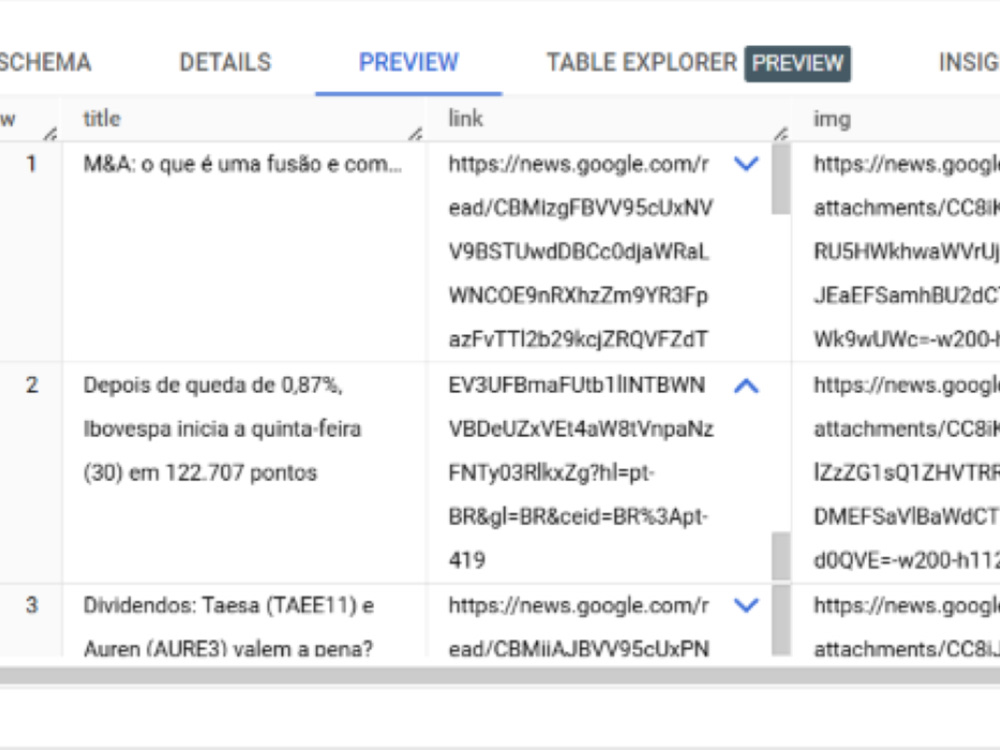Select the title 'Depois de queda de 0,87%'

coord(213,385)
